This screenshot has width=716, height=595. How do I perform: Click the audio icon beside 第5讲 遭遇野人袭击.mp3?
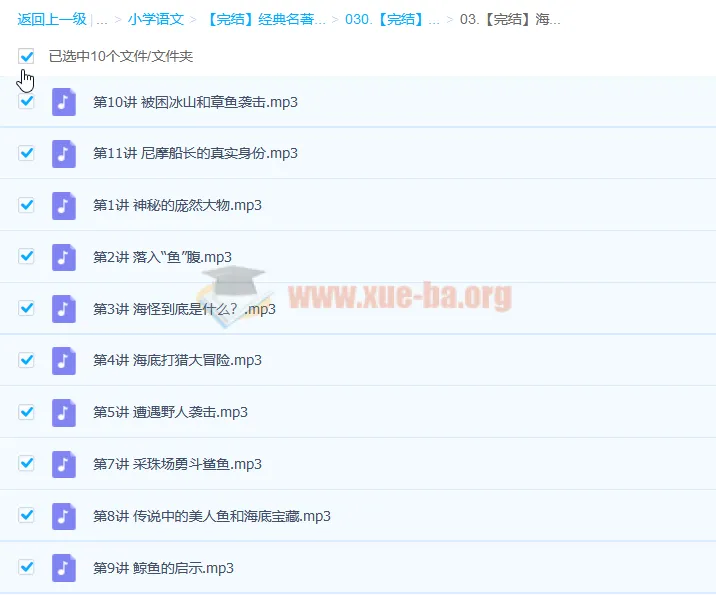64,412
